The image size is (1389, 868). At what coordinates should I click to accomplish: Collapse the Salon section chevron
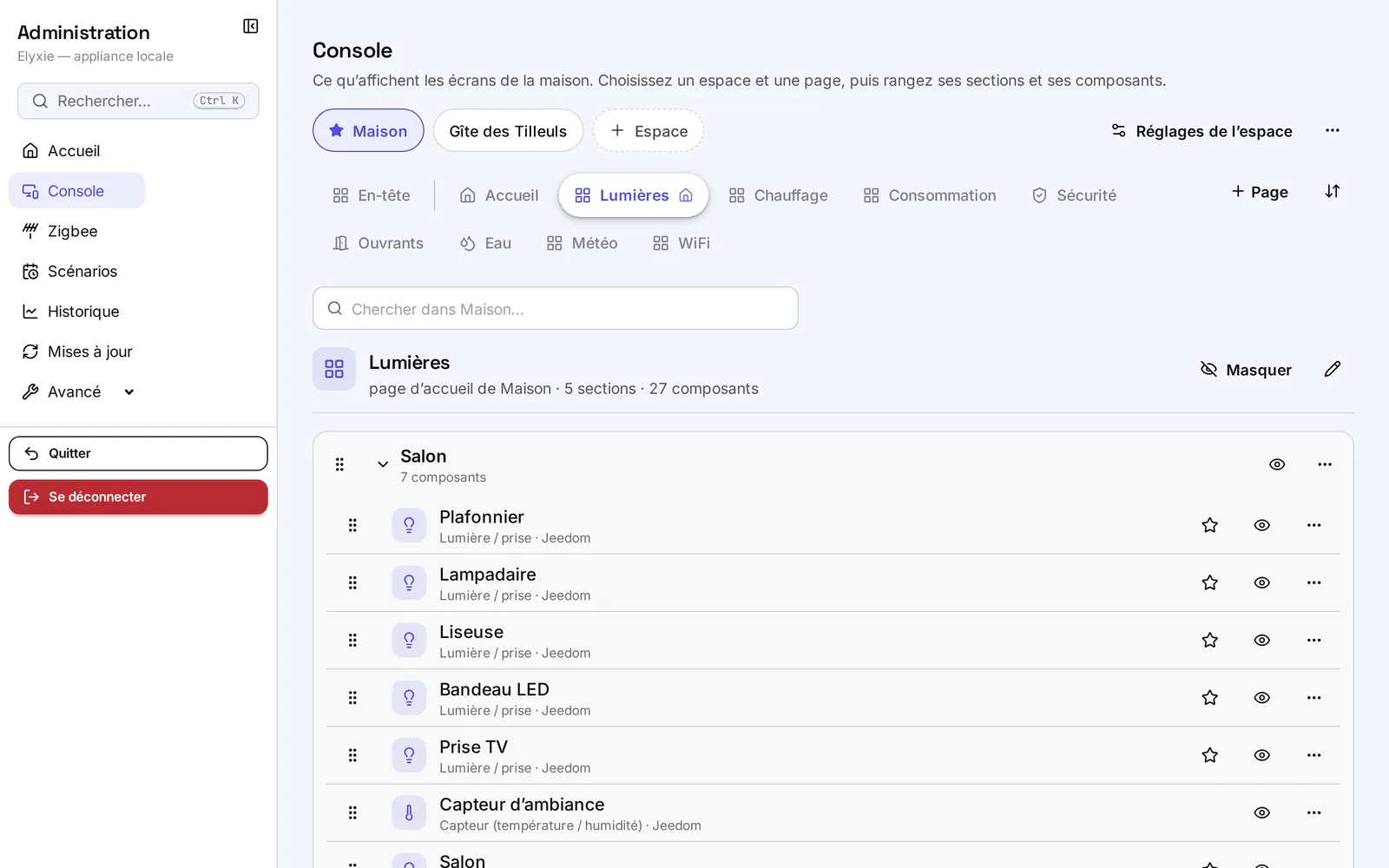[x=382, y=464]
